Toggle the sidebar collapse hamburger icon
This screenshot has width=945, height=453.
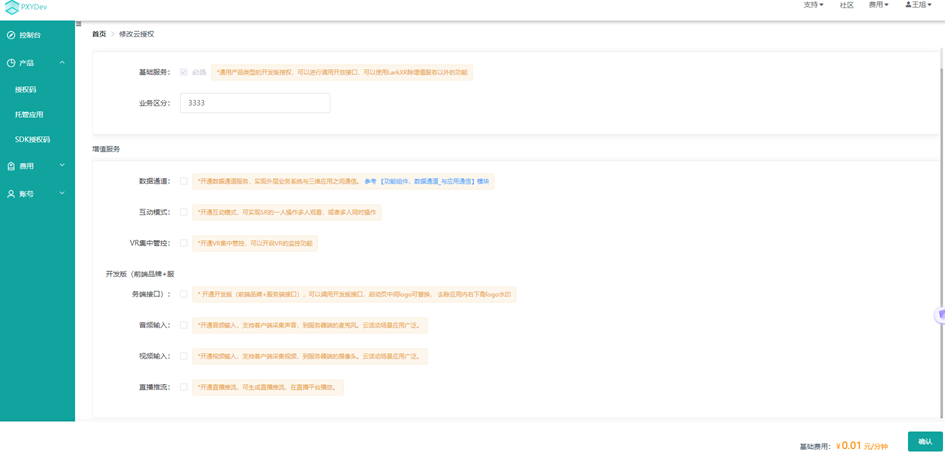78,24
